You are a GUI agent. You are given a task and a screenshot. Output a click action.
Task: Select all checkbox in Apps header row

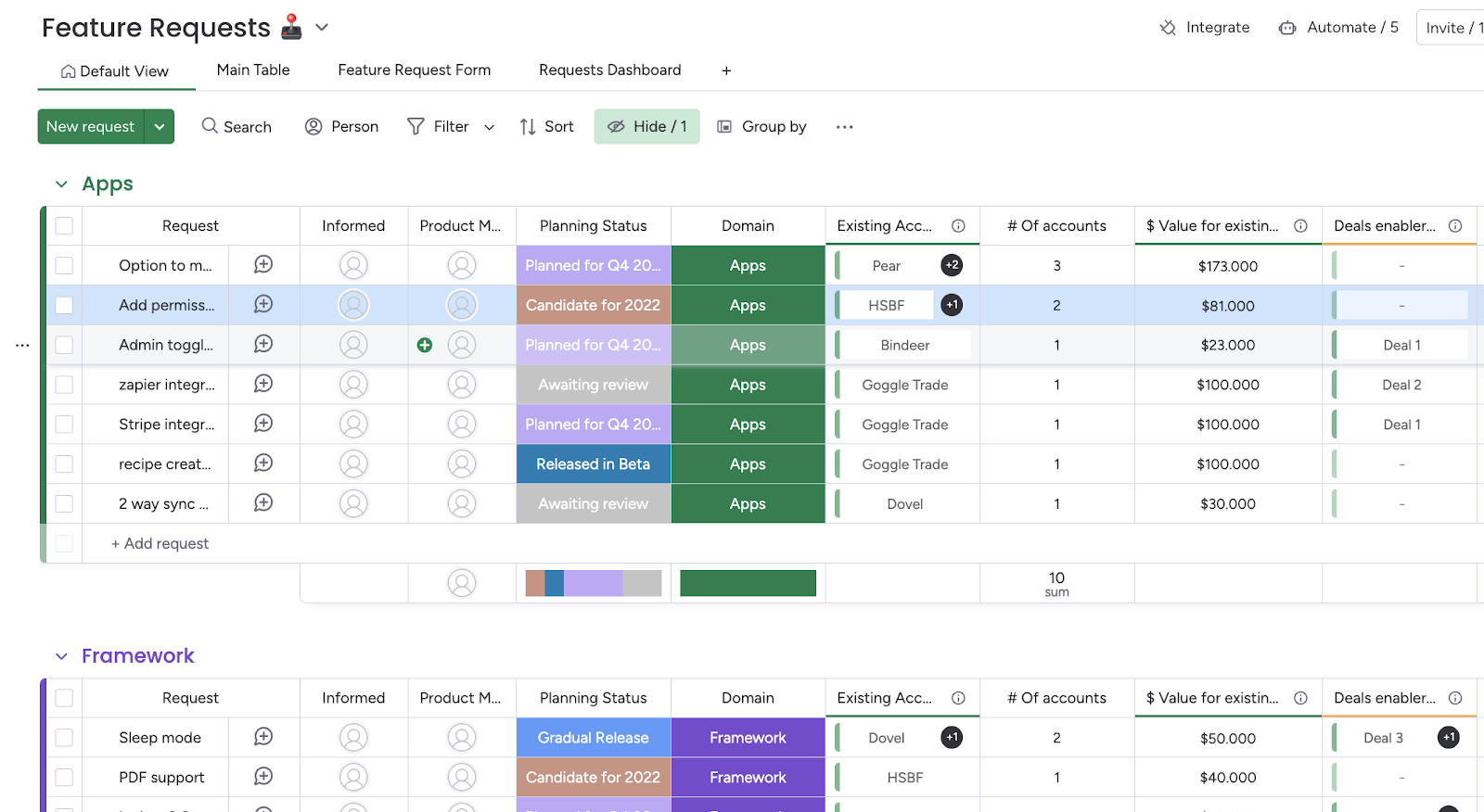[x=64, y=226]
